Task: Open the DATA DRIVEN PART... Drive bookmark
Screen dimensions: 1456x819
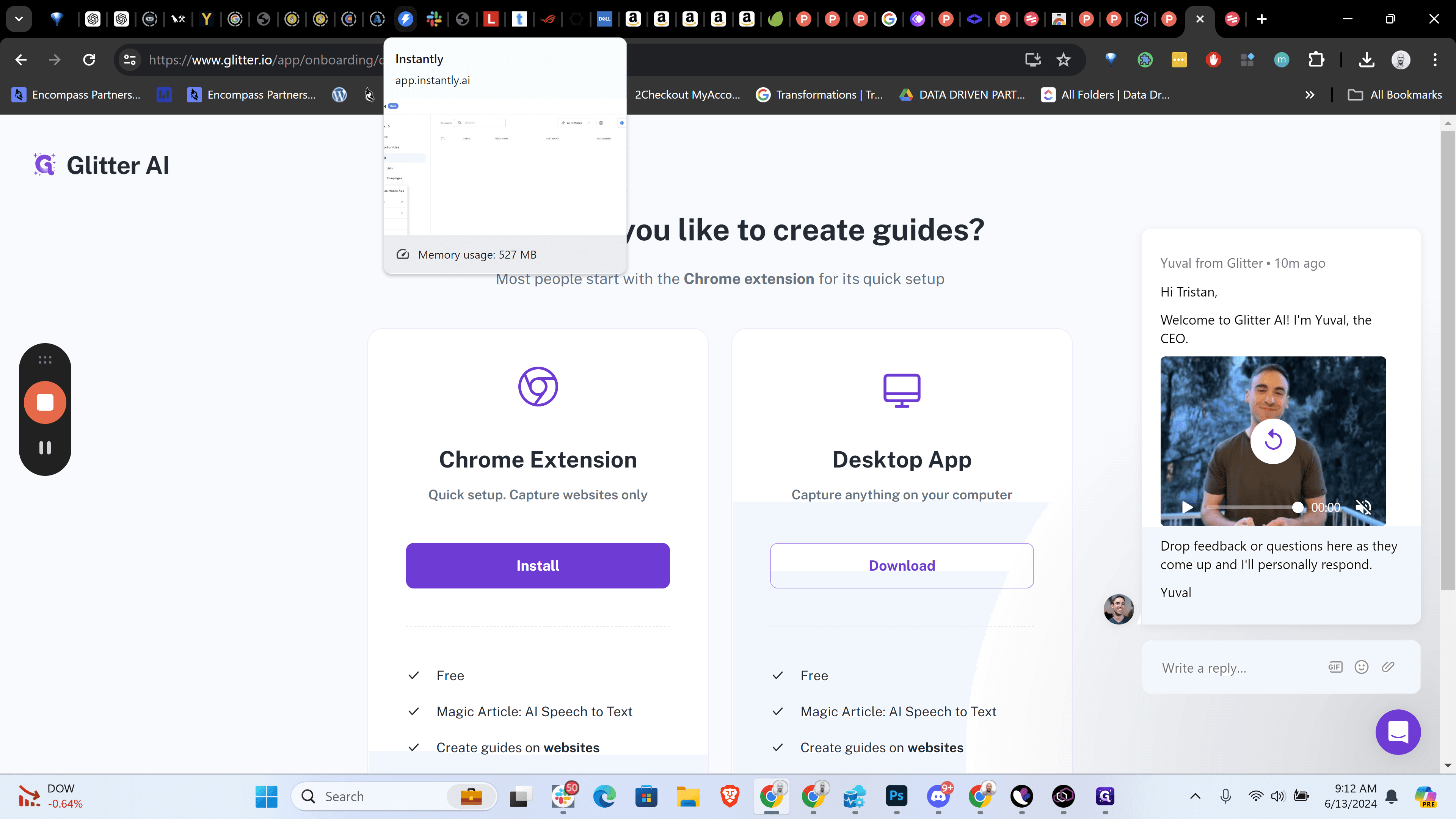Action: [962, 95]
